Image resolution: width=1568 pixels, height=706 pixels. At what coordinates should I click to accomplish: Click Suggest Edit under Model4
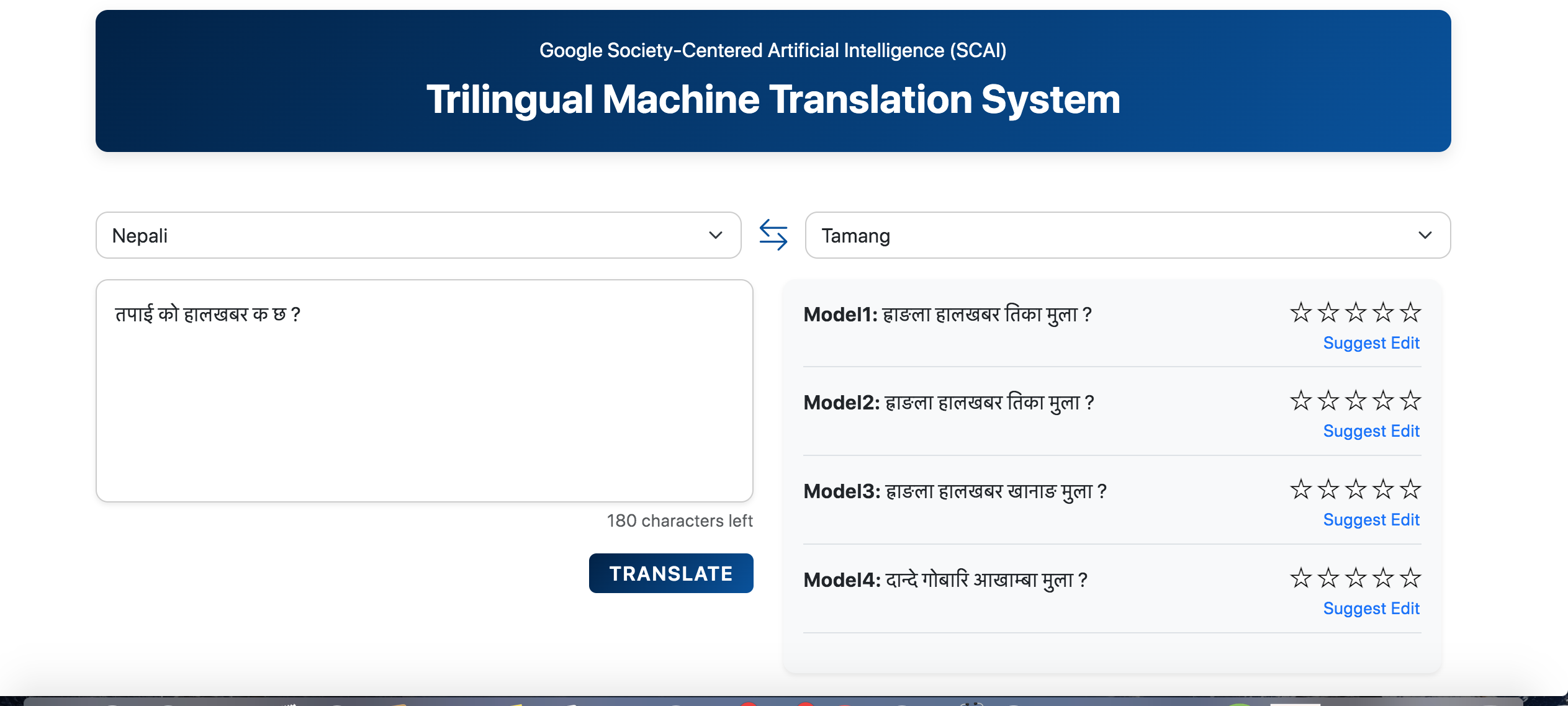click(x=1372, y=609)
